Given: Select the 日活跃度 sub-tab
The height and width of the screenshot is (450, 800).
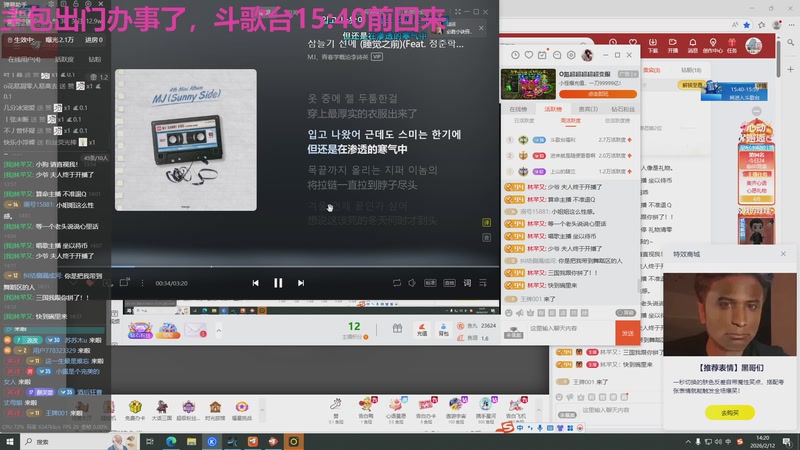Looking at the screenshot, I should click(524, 121).
